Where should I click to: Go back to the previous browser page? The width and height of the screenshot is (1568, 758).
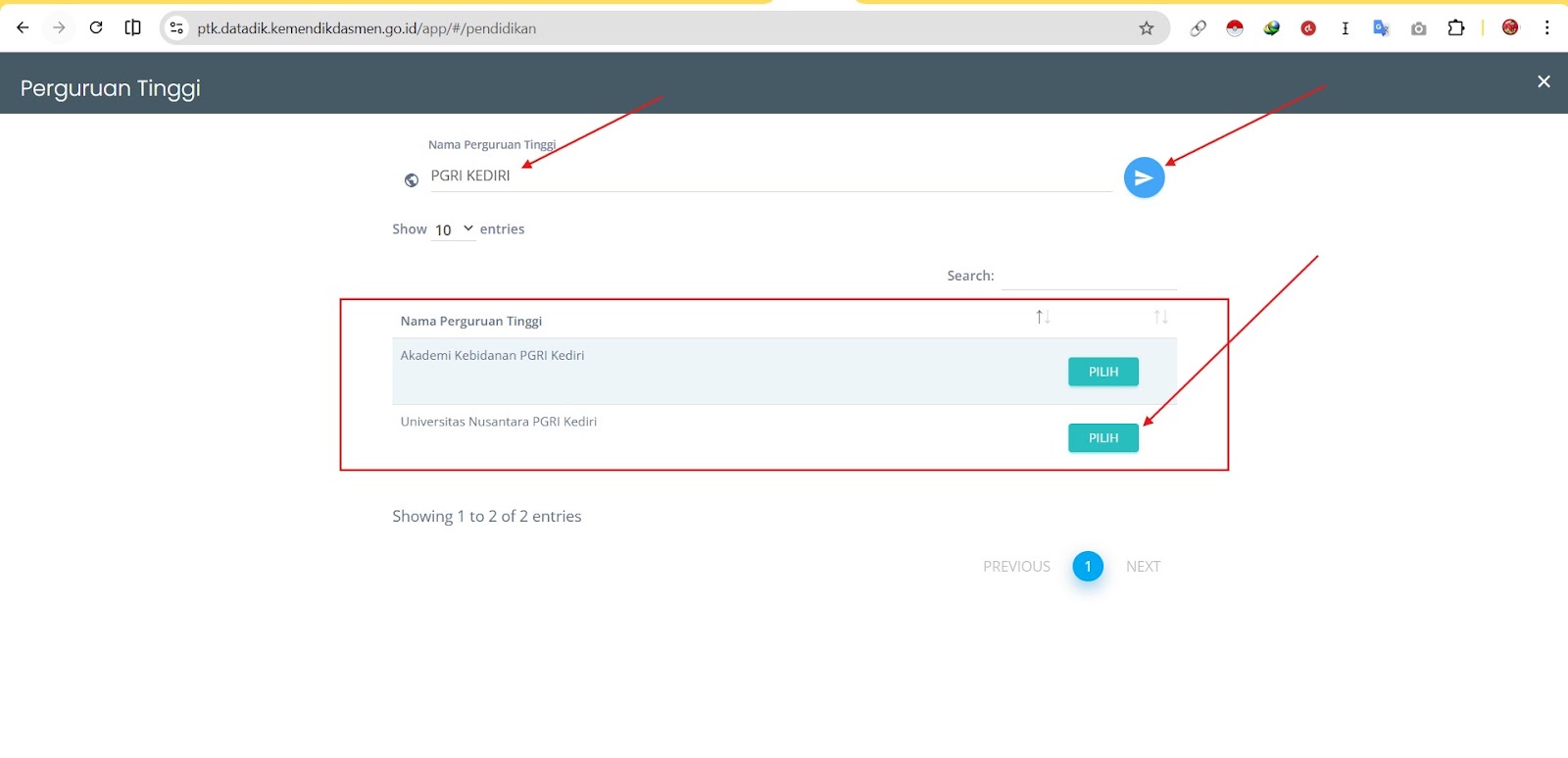tap(23, 27)
